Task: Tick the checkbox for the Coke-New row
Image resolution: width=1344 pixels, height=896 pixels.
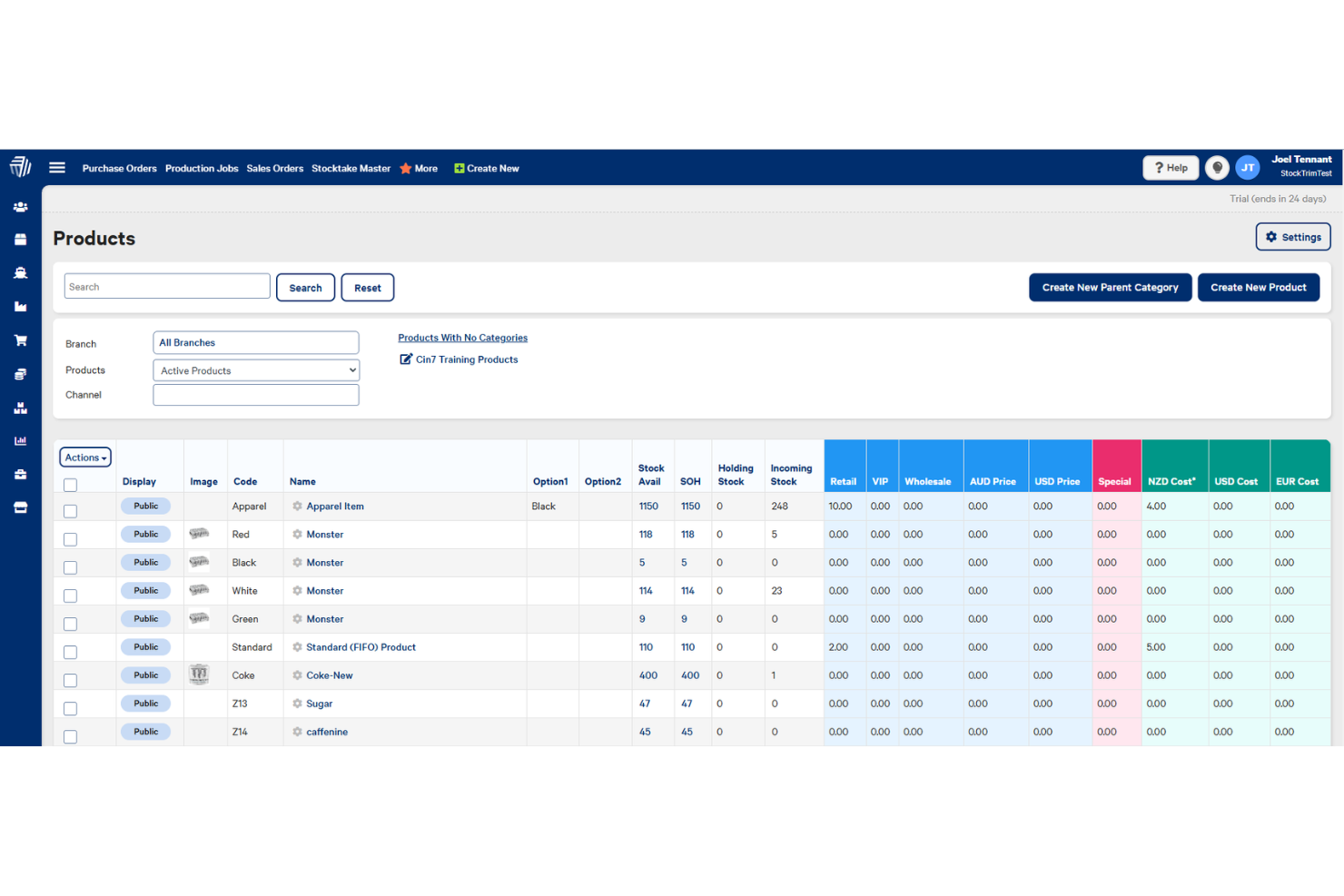Action: pos(70,680)
